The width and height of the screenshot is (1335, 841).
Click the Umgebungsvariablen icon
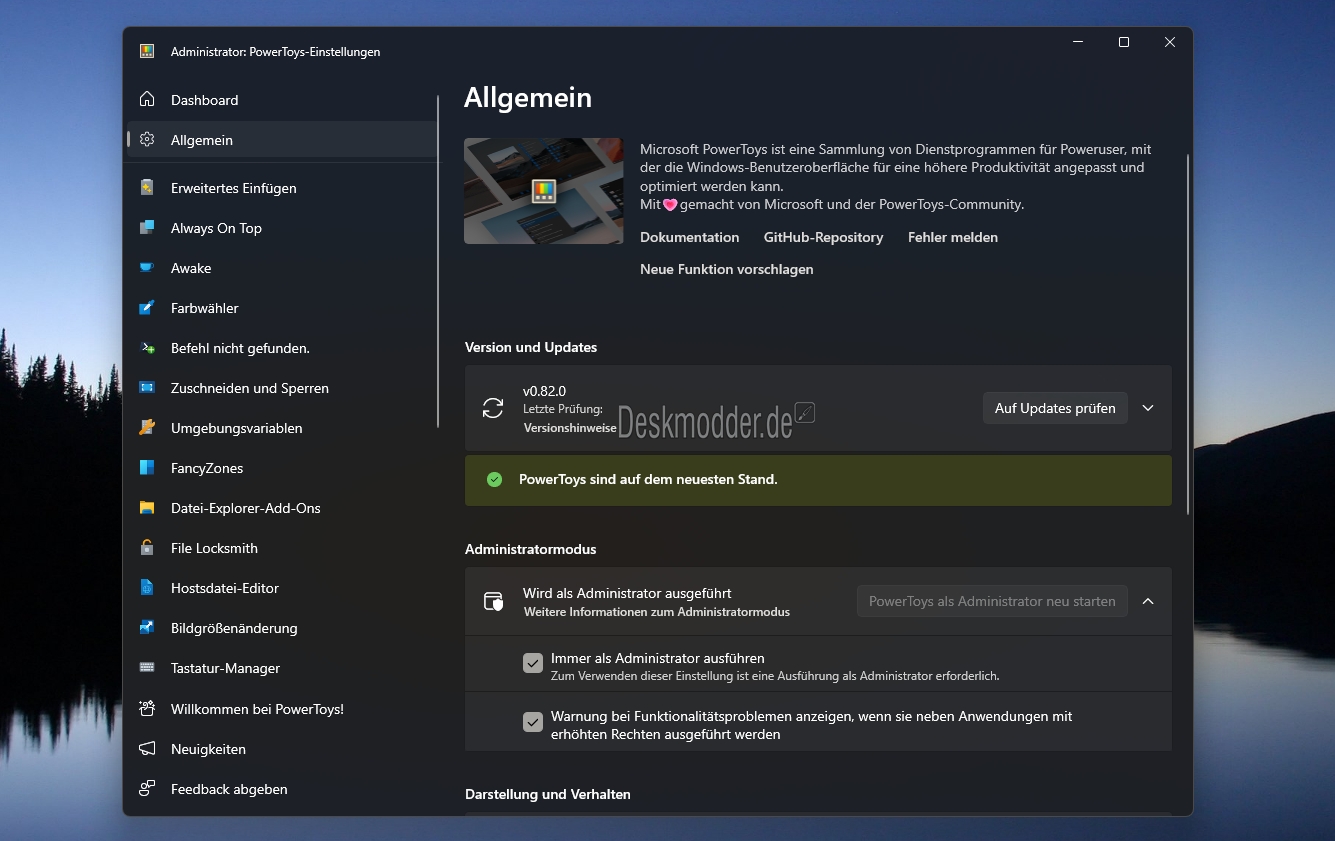pos(147,428)
